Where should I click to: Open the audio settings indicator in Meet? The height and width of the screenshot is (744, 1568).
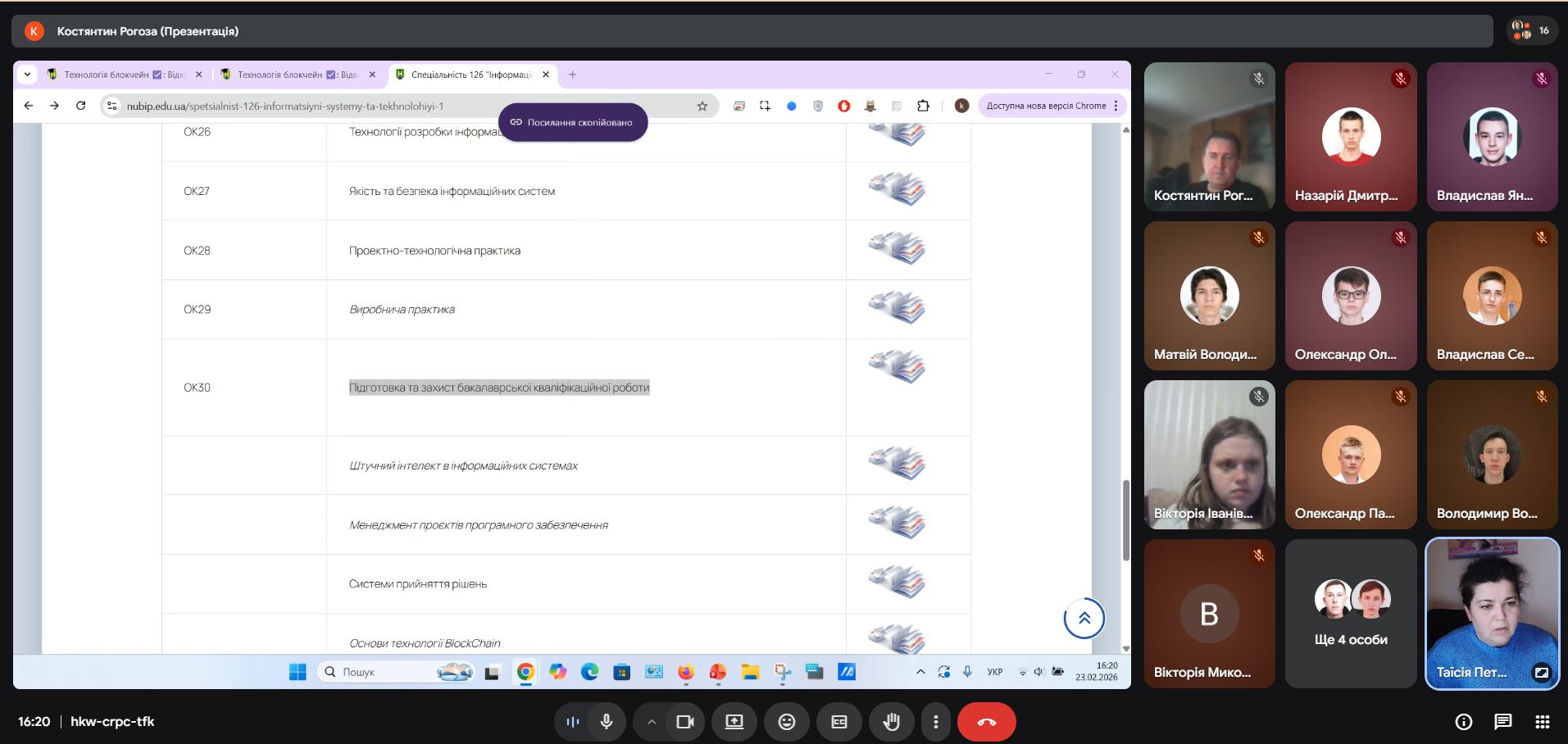[x=572, y=722]
